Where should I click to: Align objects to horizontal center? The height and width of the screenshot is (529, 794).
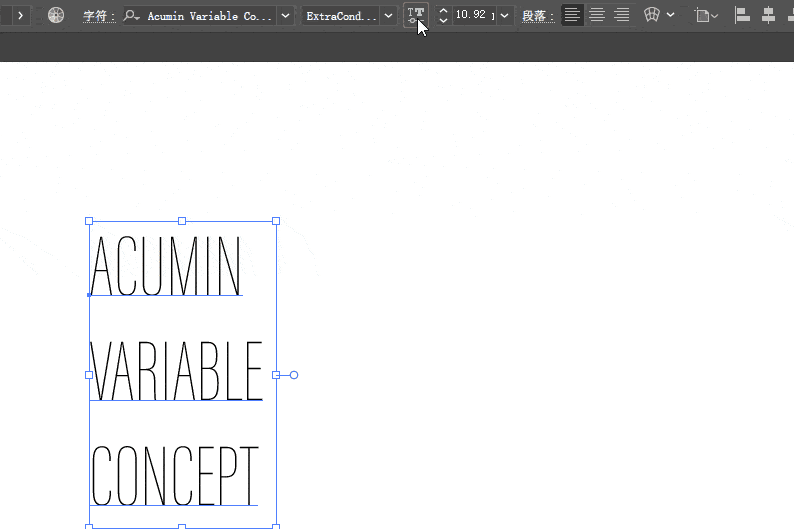(768, 15)
